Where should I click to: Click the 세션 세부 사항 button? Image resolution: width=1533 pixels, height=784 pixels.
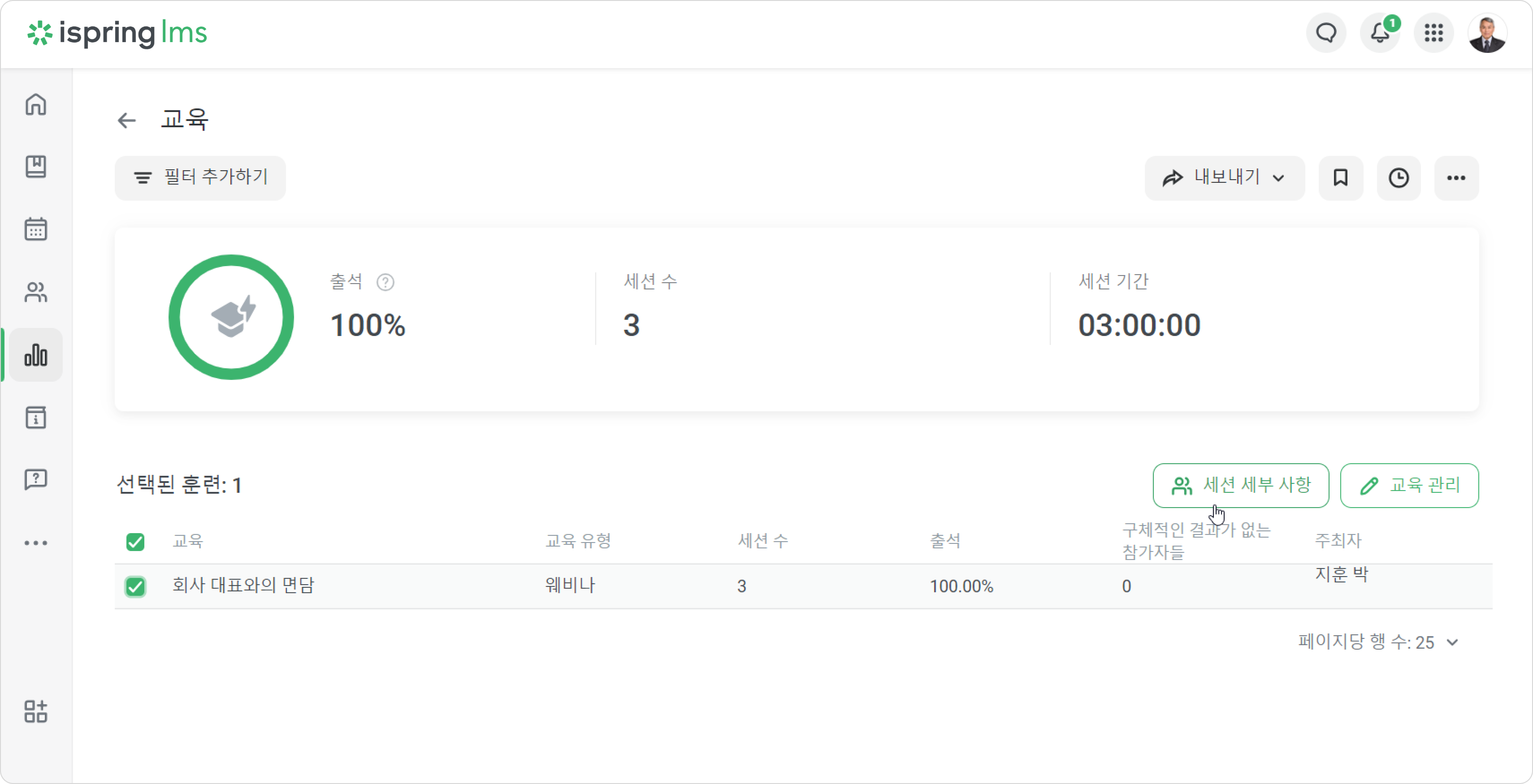[1240, 485]
